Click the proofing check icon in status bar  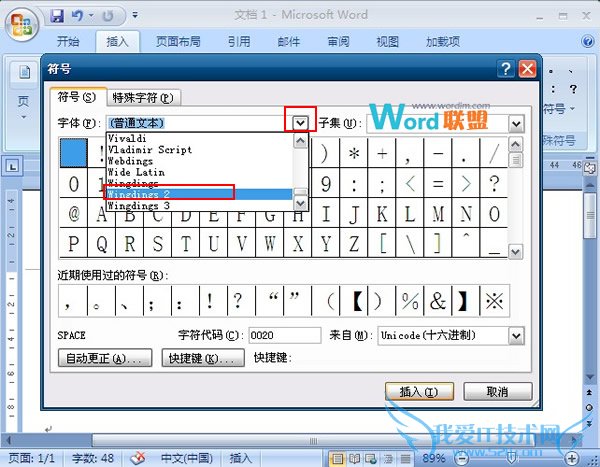pyautogui.click(x=137, y=458)
